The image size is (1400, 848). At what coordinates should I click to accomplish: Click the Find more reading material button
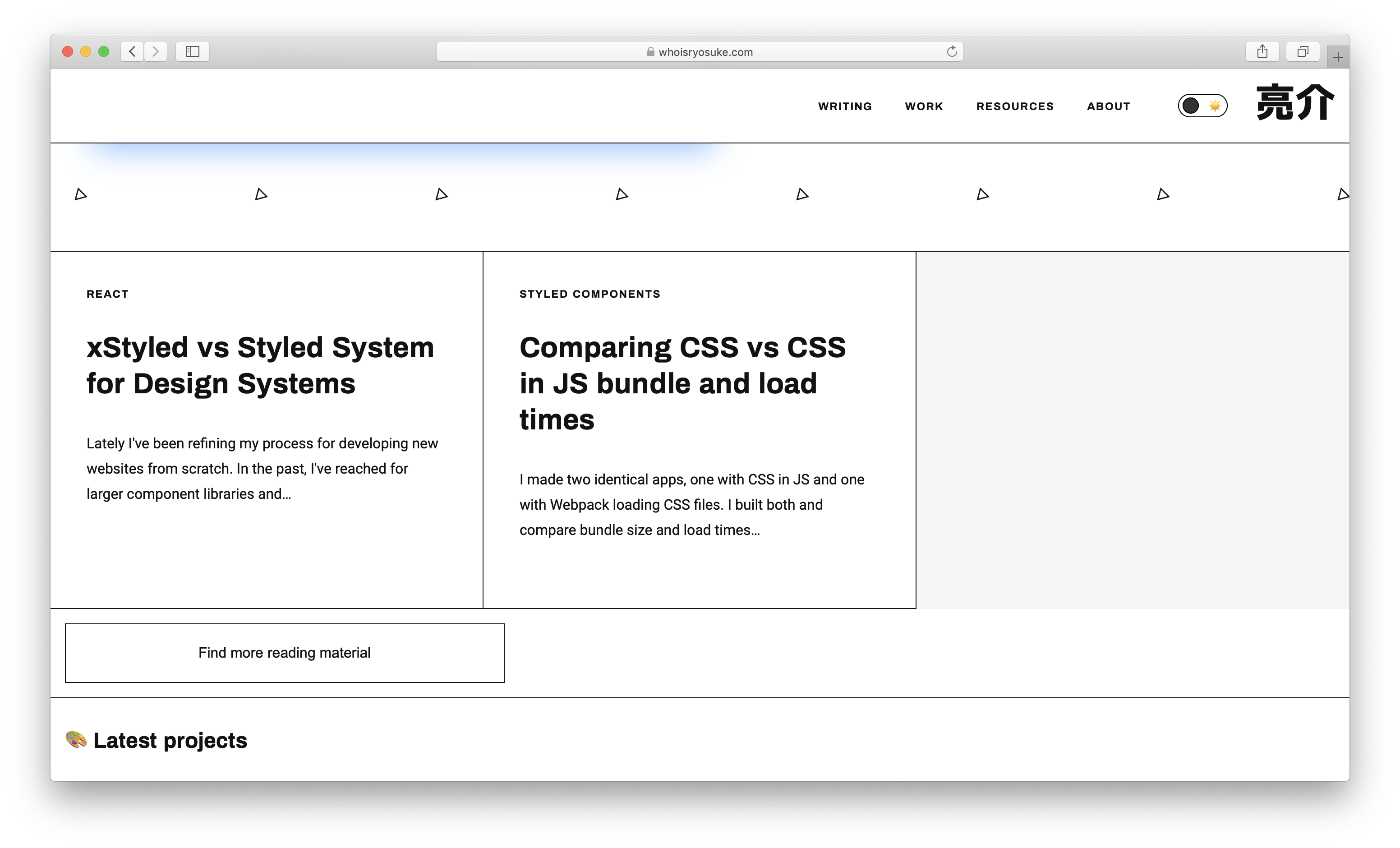click(284, 653)
